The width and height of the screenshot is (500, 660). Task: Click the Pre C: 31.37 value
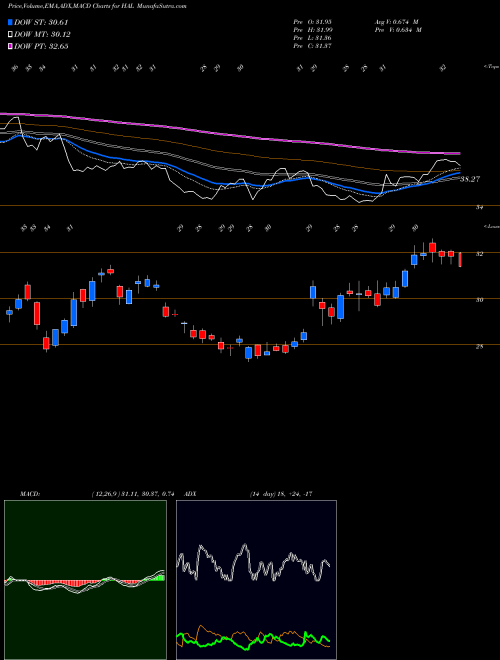(x=313, y=45)
